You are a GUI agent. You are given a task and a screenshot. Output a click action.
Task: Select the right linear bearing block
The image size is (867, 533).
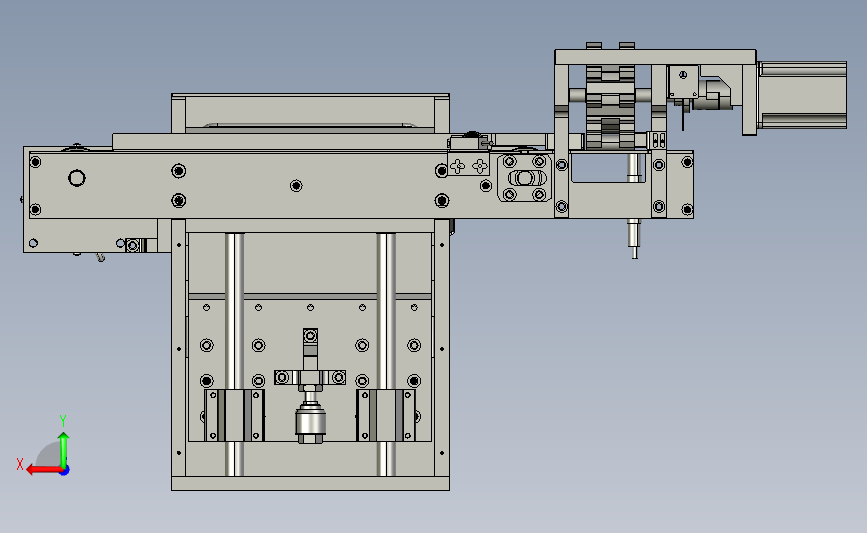point(386,415)
